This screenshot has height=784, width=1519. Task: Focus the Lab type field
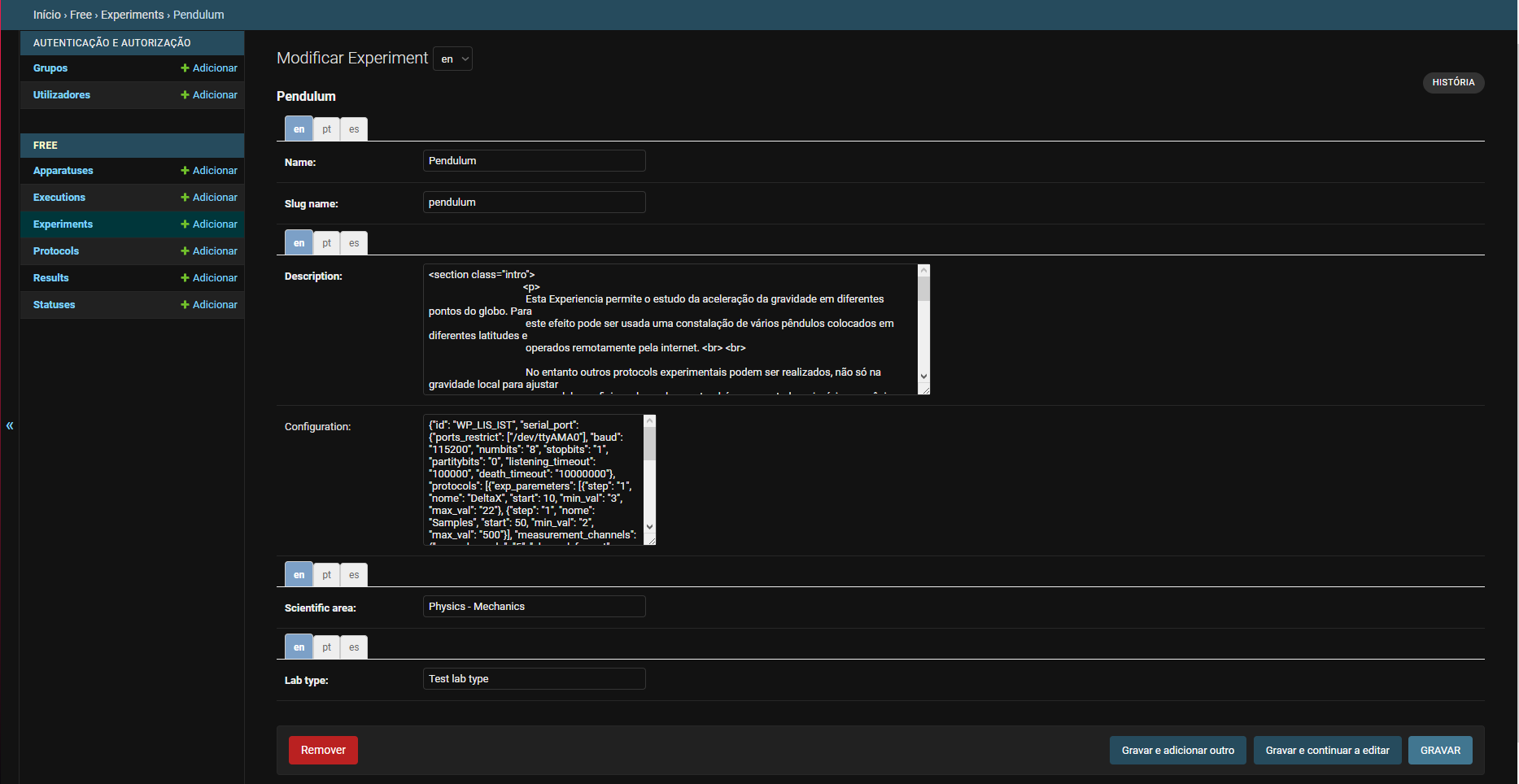pyautogui.click(x=535, y=679)
